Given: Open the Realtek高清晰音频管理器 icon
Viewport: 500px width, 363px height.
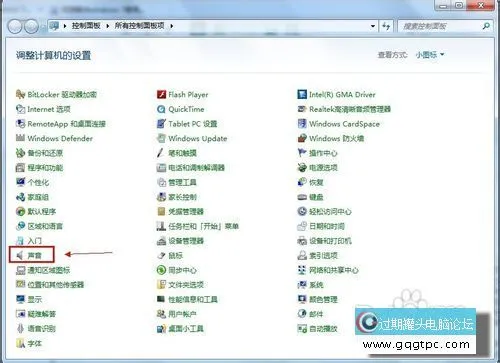Looking at the screenshot, I should 302,109.
